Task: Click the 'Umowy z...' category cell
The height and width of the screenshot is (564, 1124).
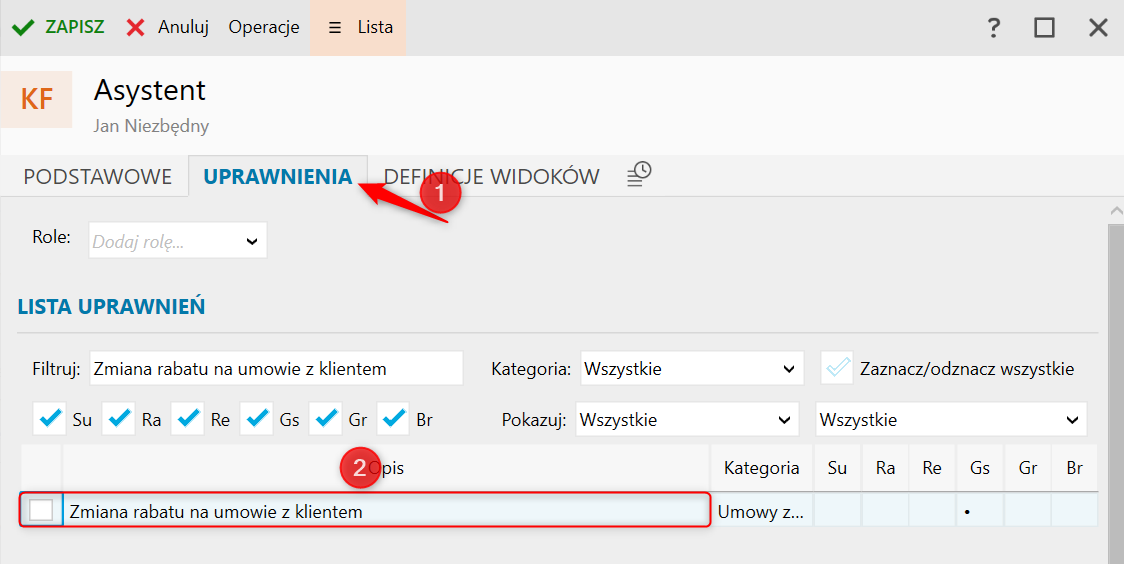Action: [x=761, y=512]
